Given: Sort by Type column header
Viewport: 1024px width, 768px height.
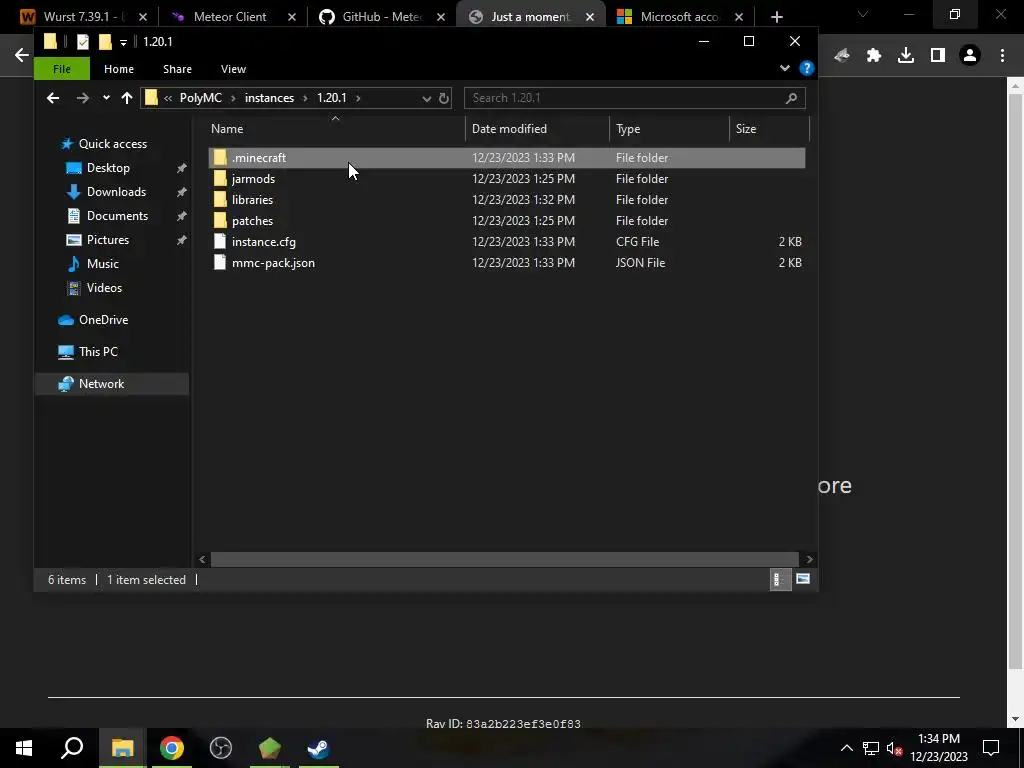Looking at the screenshot, I should [669, 129].
